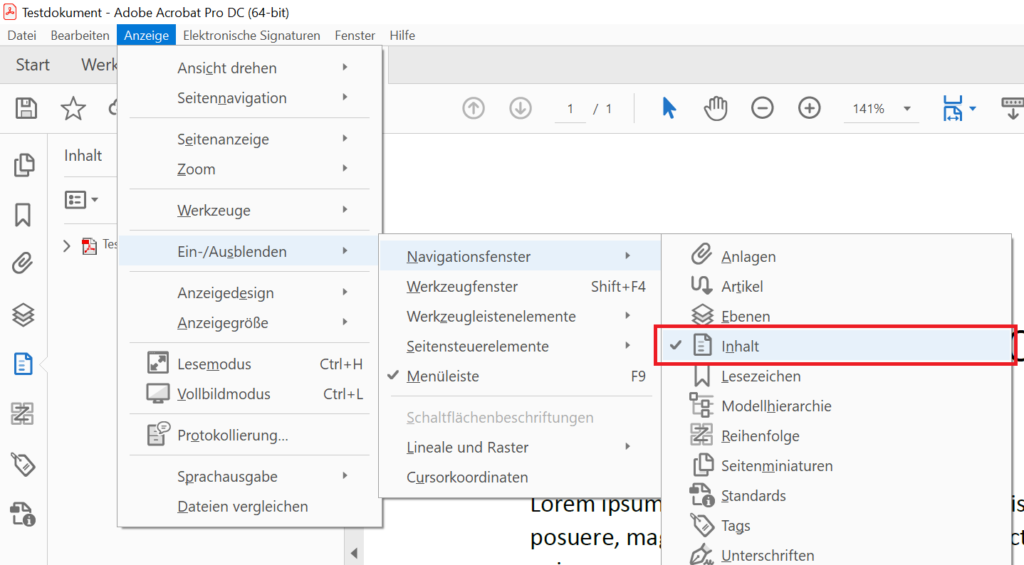Screen dimensions: 1024x565
Task: Click the star bookmark icon in toolbar
Action: click(73, 109)
